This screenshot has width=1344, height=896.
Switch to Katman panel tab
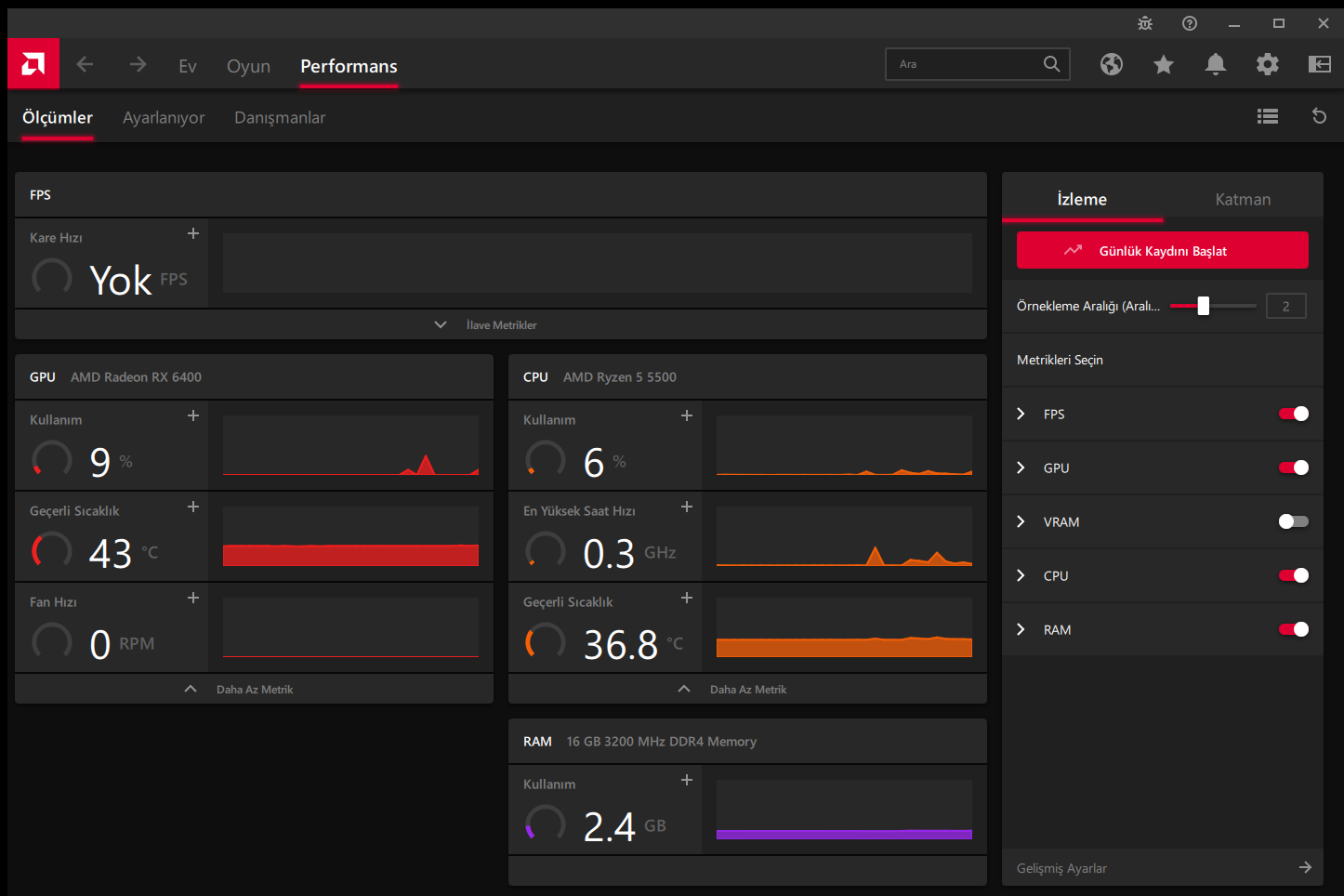pyautogui.click(x=1243, y=199)
